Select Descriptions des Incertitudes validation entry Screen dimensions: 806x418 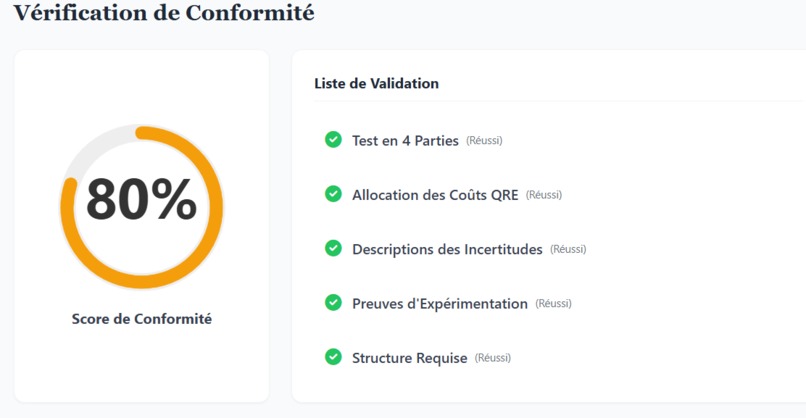point(447,249)
